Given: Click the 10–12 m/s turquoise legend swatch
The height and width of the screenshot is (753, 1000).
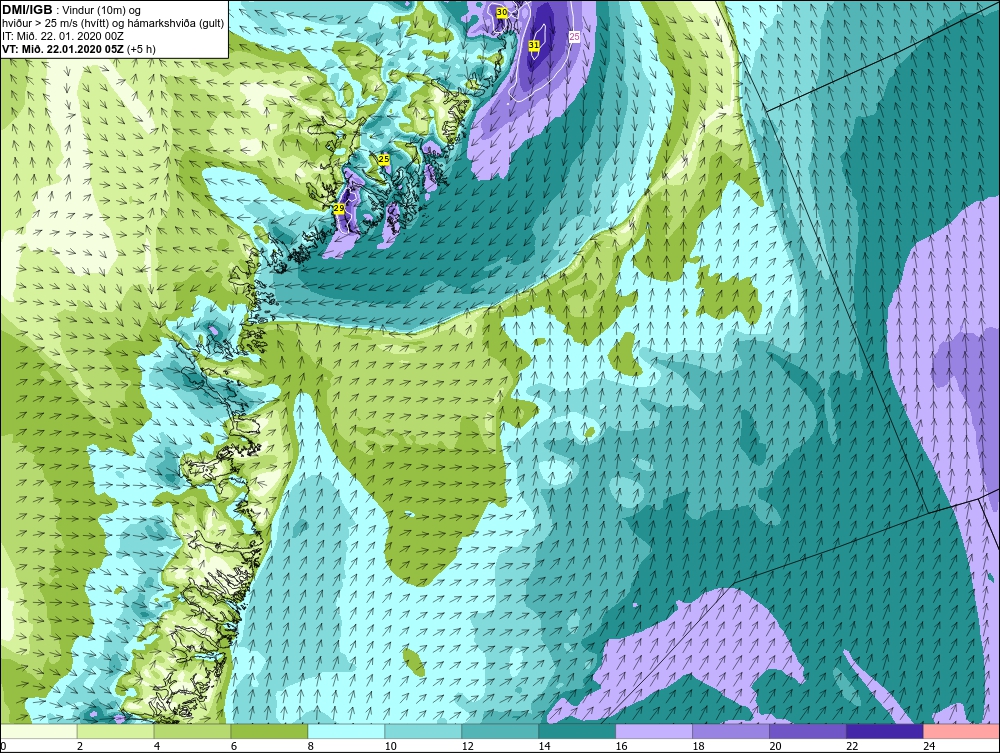Looking at the screenshot, I should (x=423, y=731).
